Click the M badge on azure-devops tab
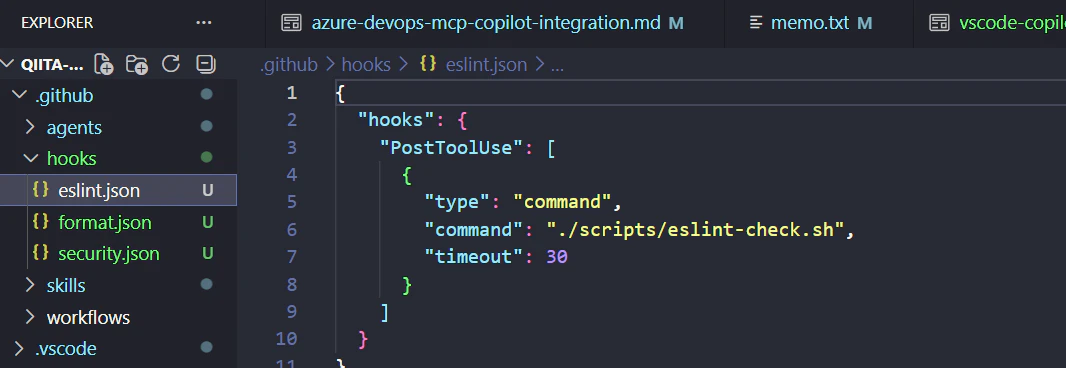The height and width of the screenshot is (368, 1066). (x=675, y=23)
